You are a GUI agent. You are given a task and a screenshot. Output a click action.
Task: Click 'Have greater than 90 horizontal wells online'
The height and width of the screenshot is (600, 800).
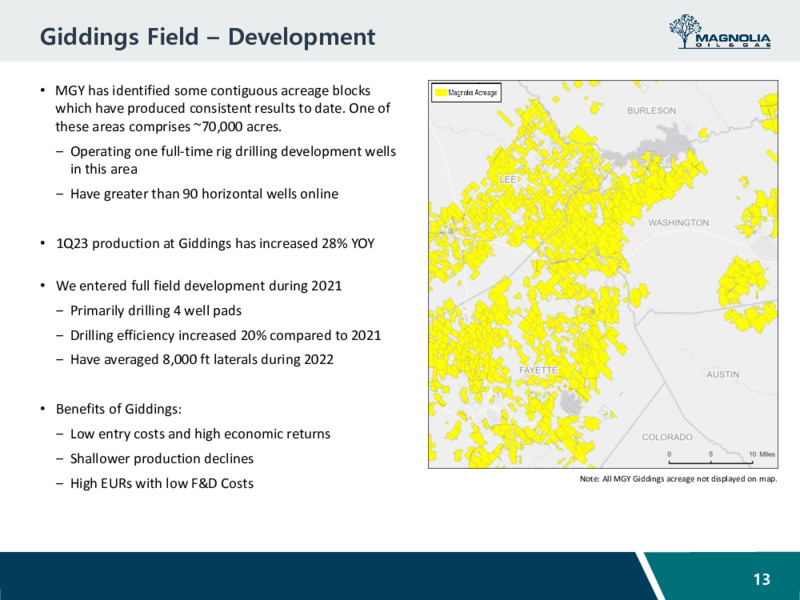pyautogui.click(x=204, y=194)
